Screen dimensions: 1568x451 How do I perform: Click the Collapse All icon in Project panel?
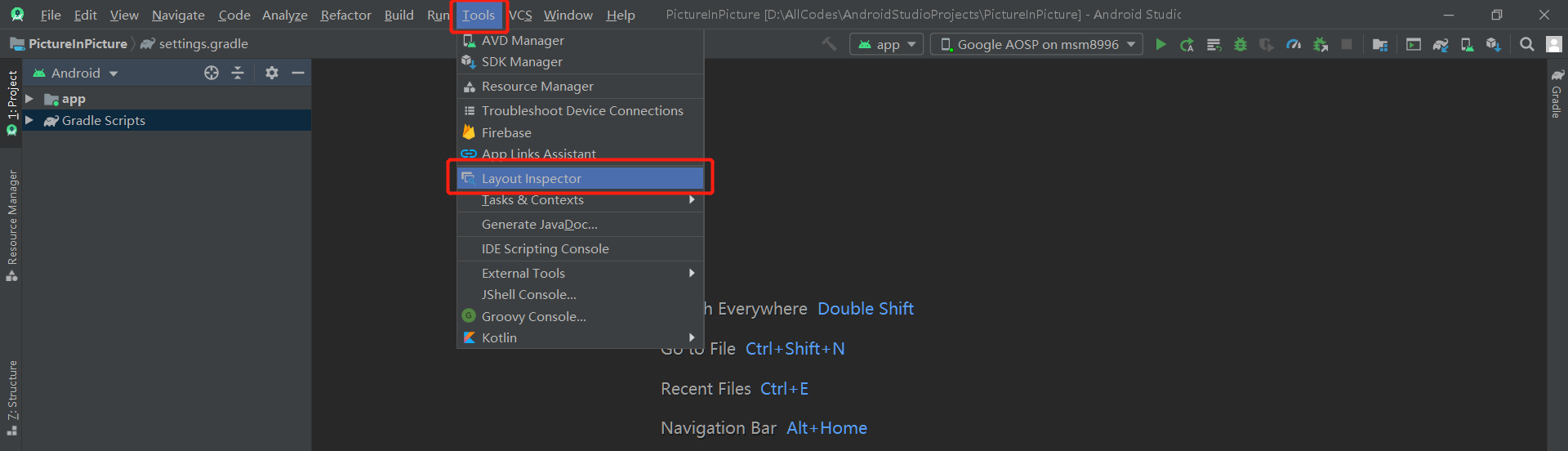(x=238, y=73)
